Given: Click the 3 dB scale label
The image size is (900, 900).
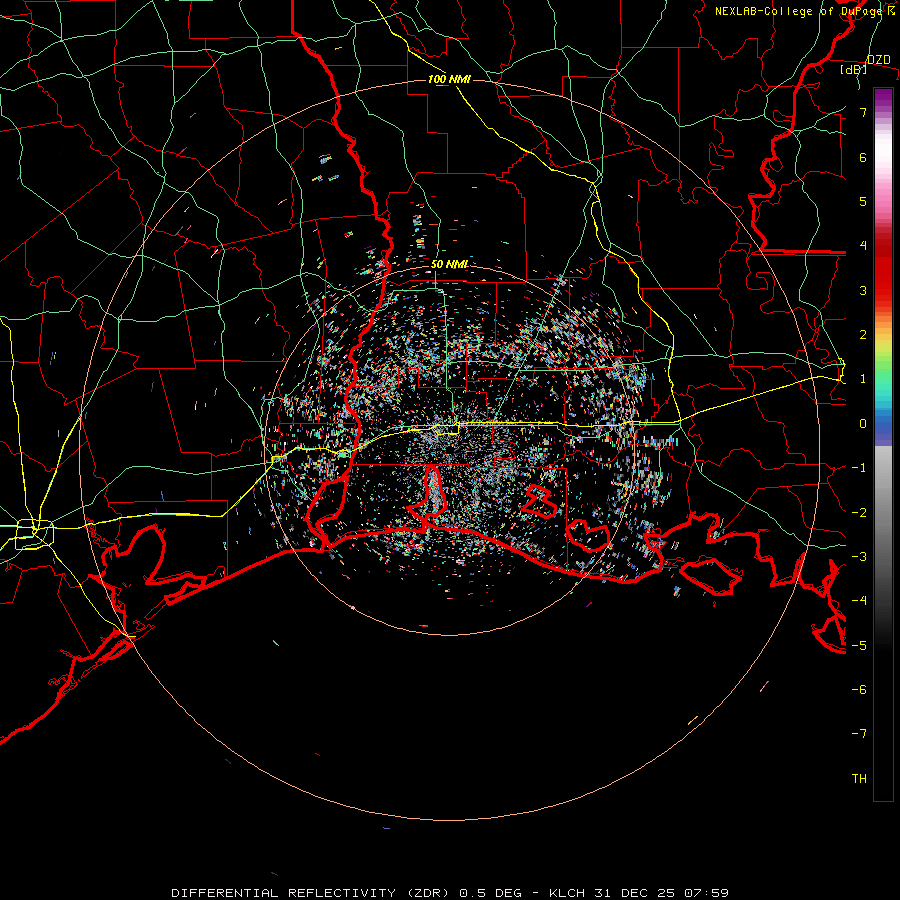Looking at the screenshot, I should pos(863,290).
